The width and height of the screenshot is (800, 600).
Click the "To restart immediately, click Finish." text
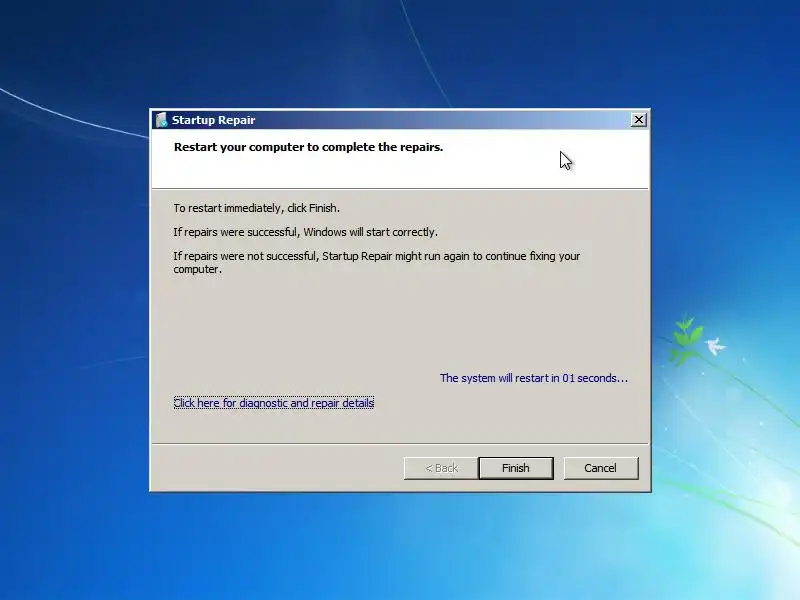tap(257, 208)
